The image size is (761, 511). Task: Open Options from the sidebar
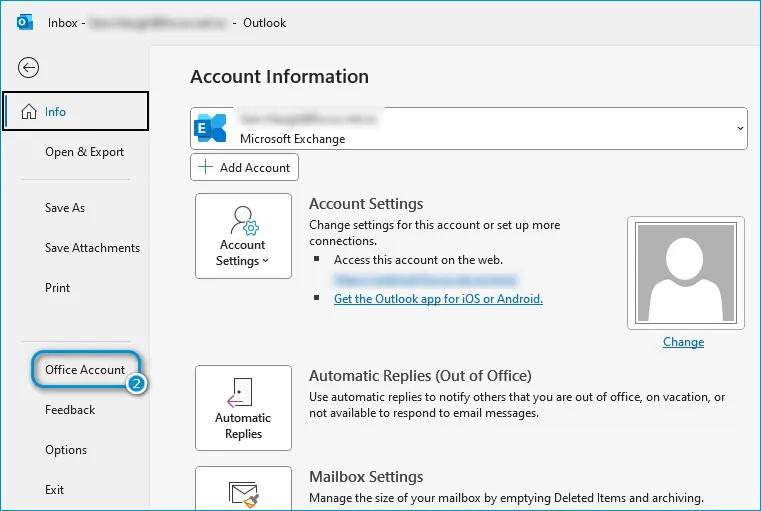point(66,450)
